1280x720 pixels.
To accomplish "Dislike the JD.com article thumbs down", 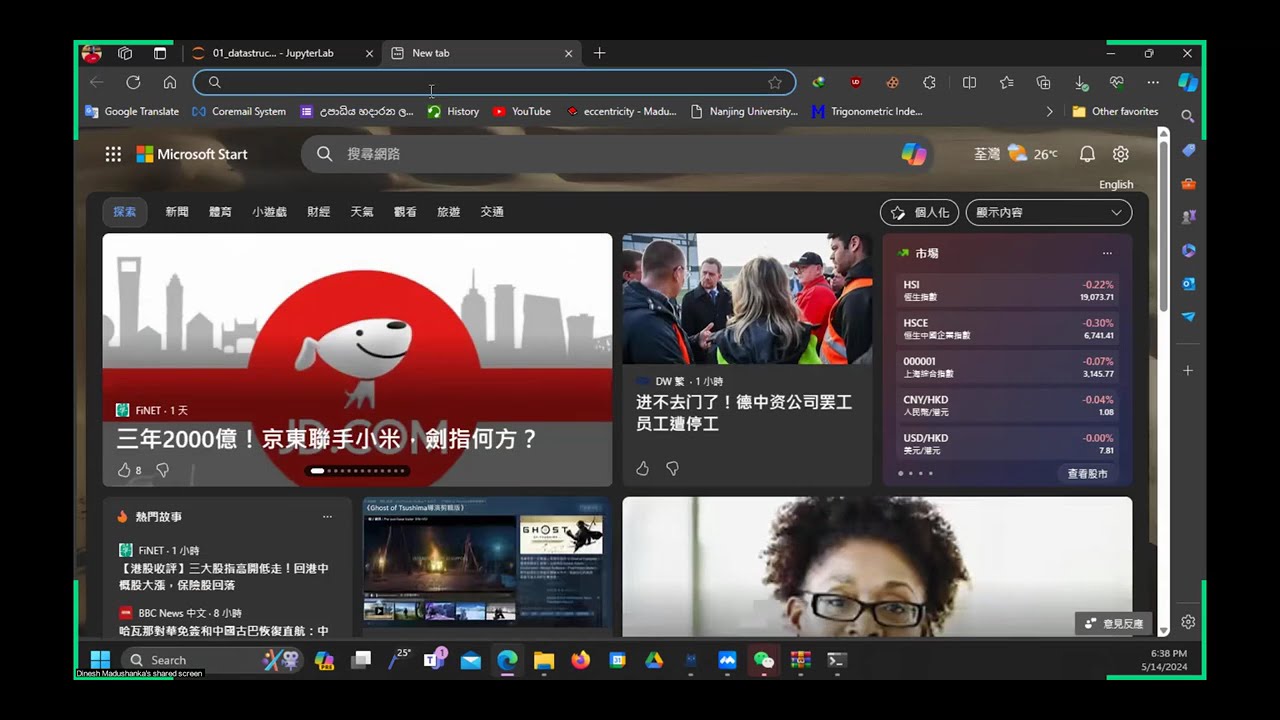I will [x=162, y=469].
